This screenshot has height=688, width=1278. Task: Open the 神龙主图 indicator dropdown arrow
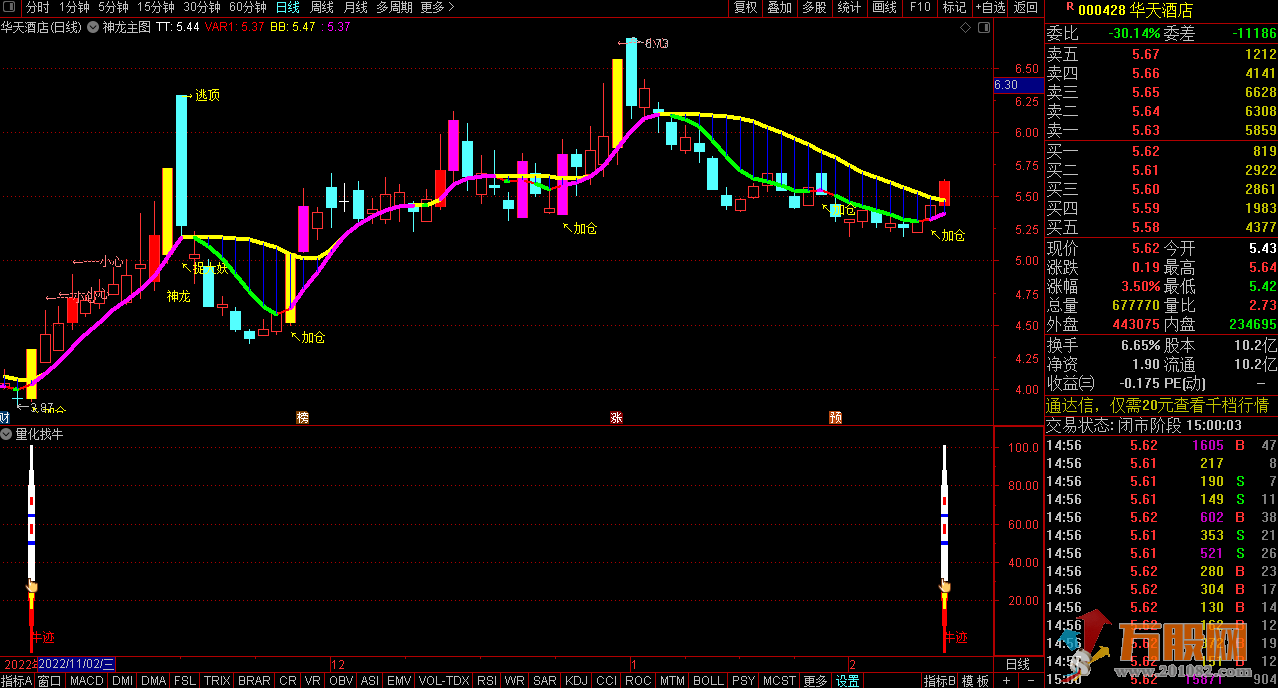[91, 28]
